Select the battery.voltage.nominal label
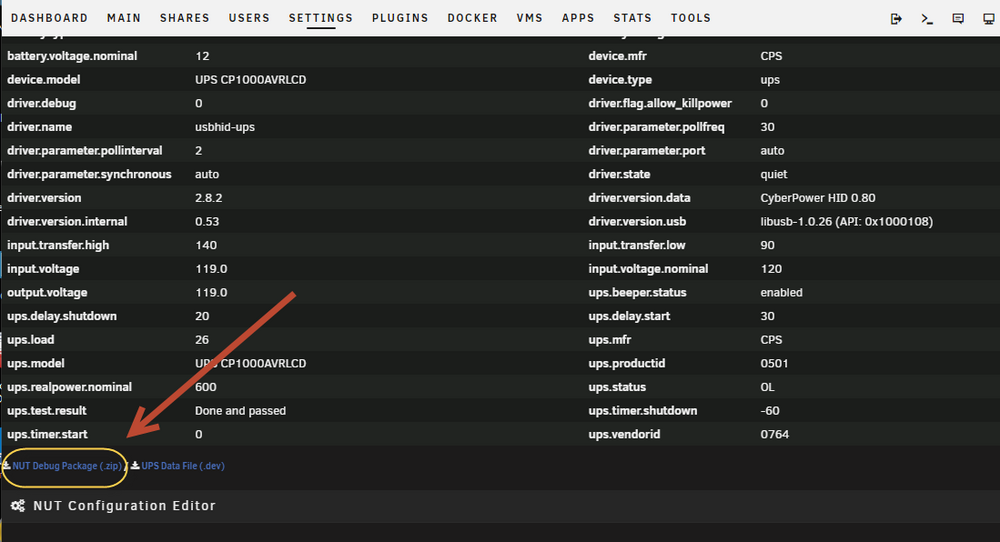This screenshot has width=1000, height=542. tap(72, 56)
